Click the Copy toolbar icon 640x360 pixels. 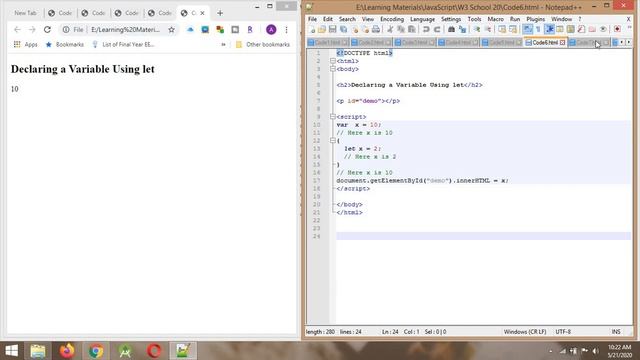pyautogui.click(x=401, y=29)
